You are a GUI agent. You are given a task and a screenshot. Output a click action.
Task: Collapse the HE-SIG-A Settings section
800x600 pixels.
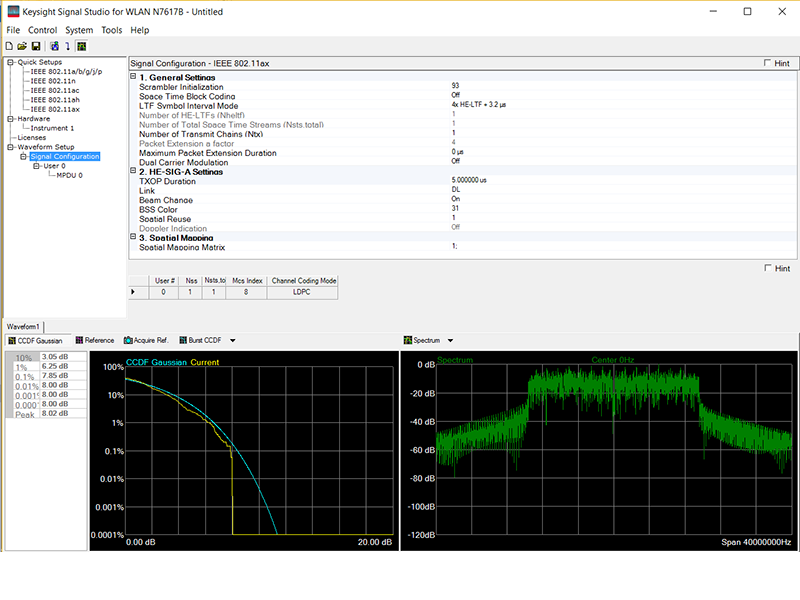pyautogui.click(x=133, y=172)
